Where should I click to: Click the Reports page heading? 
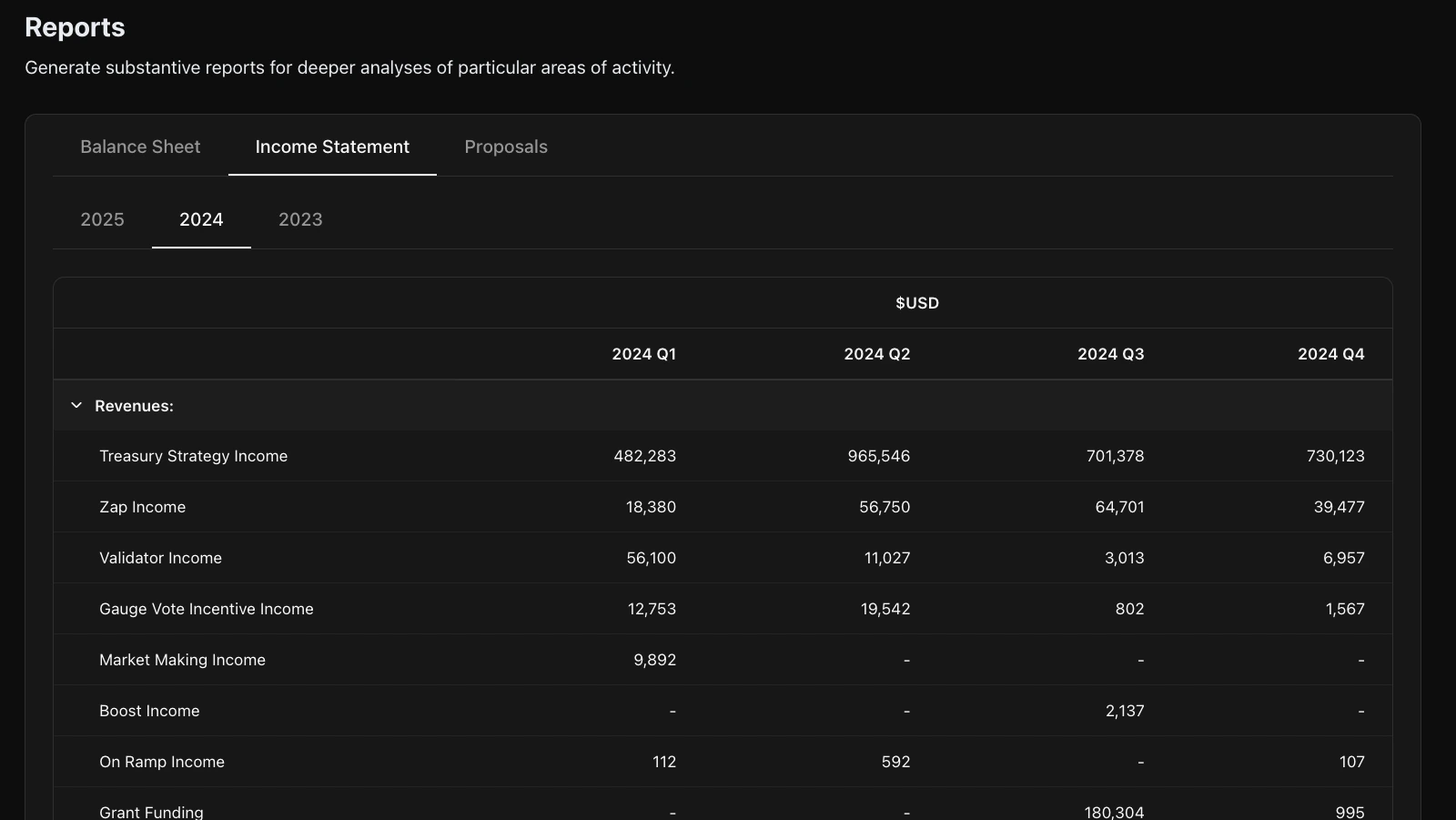[75, 27]
